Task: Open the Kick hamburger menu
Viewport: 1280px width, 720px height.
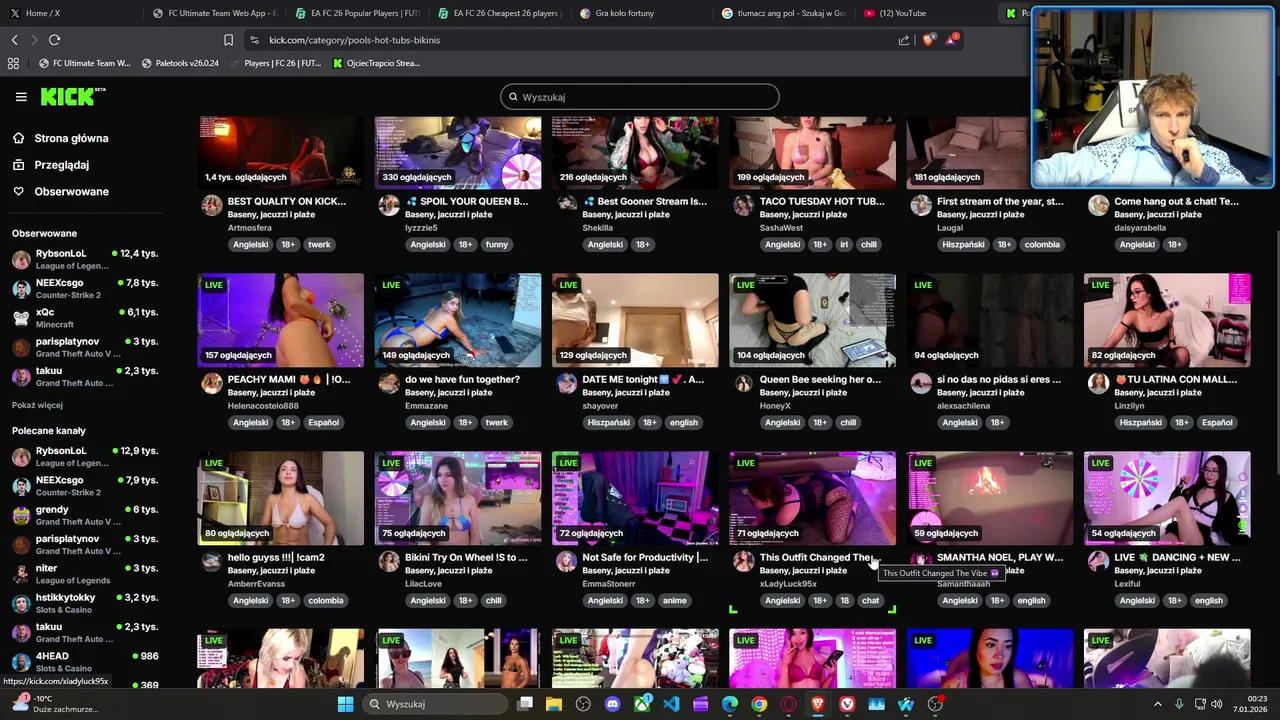Action: click(x=21, y=97)
